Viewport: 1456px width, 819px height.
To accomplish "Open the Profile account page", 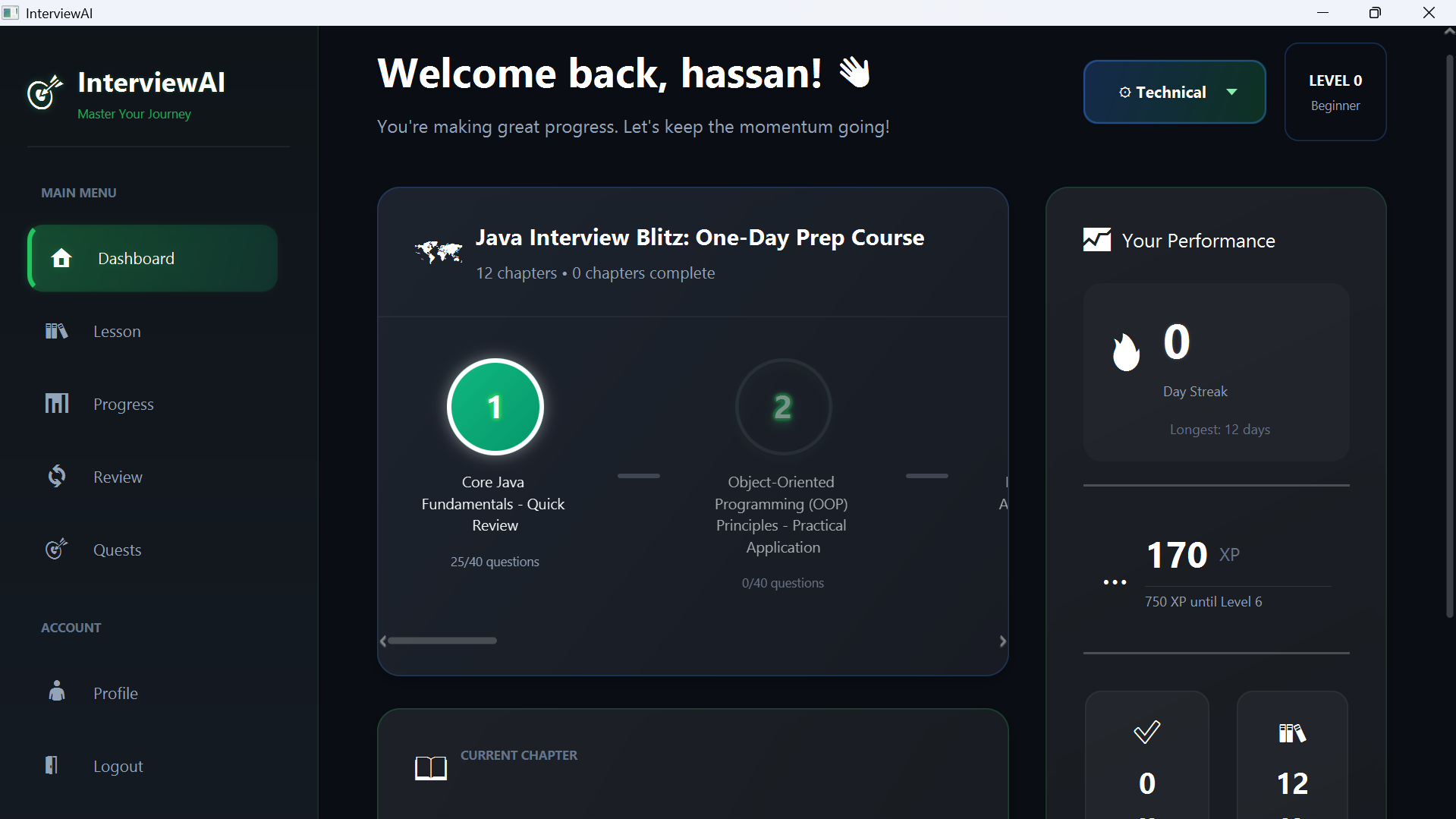I will tap(153, 693).
